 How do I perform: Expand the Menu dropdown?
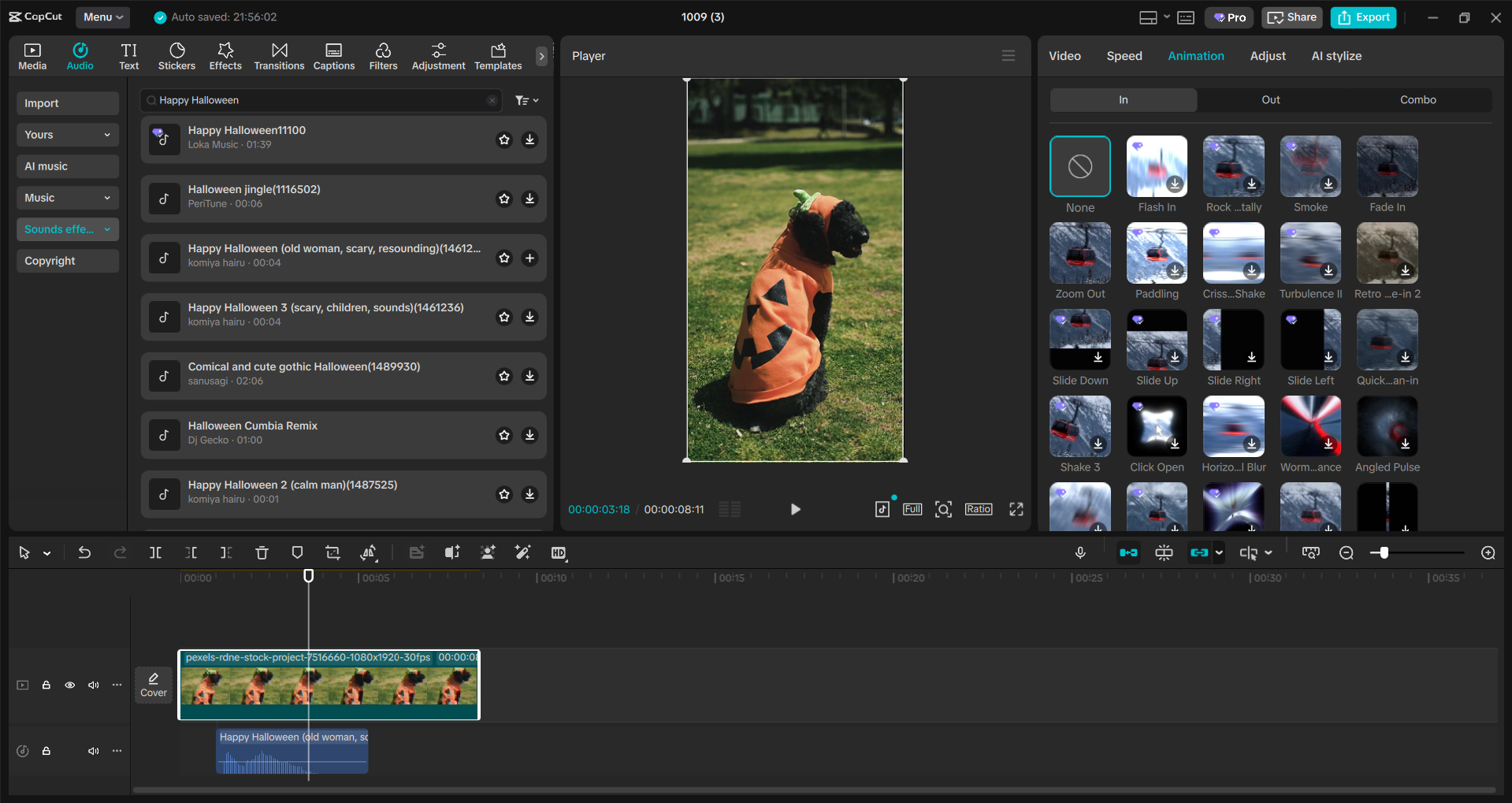click(x=102, y=17)
